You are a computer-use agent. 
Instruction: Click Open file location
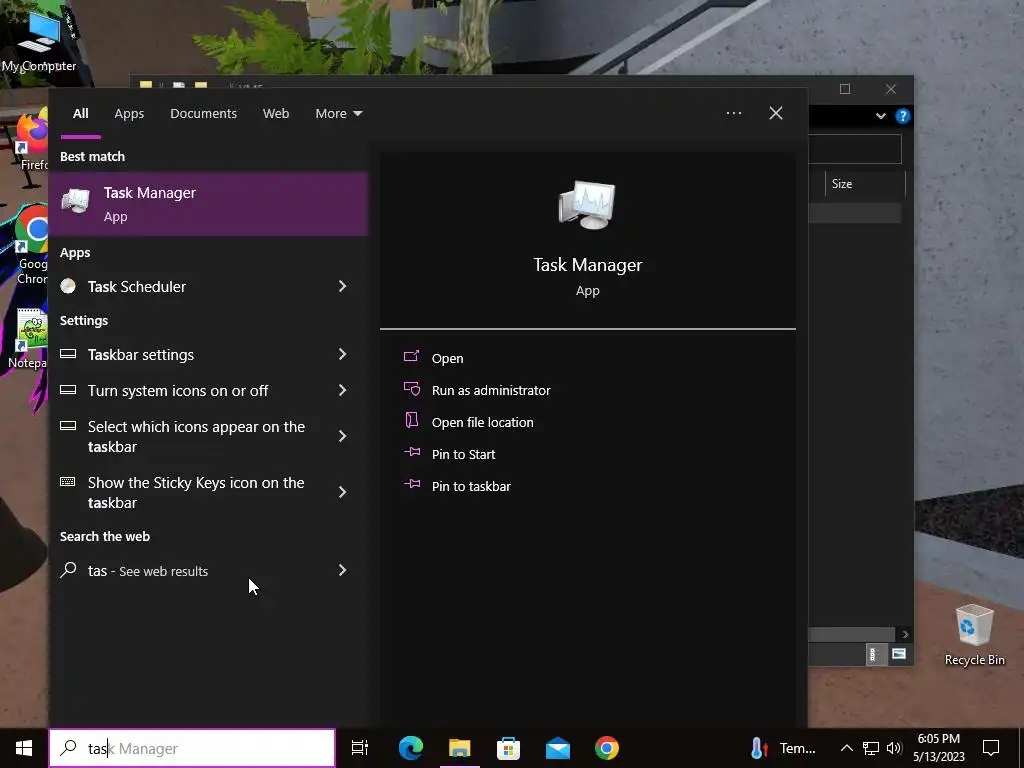coord(483,423)
